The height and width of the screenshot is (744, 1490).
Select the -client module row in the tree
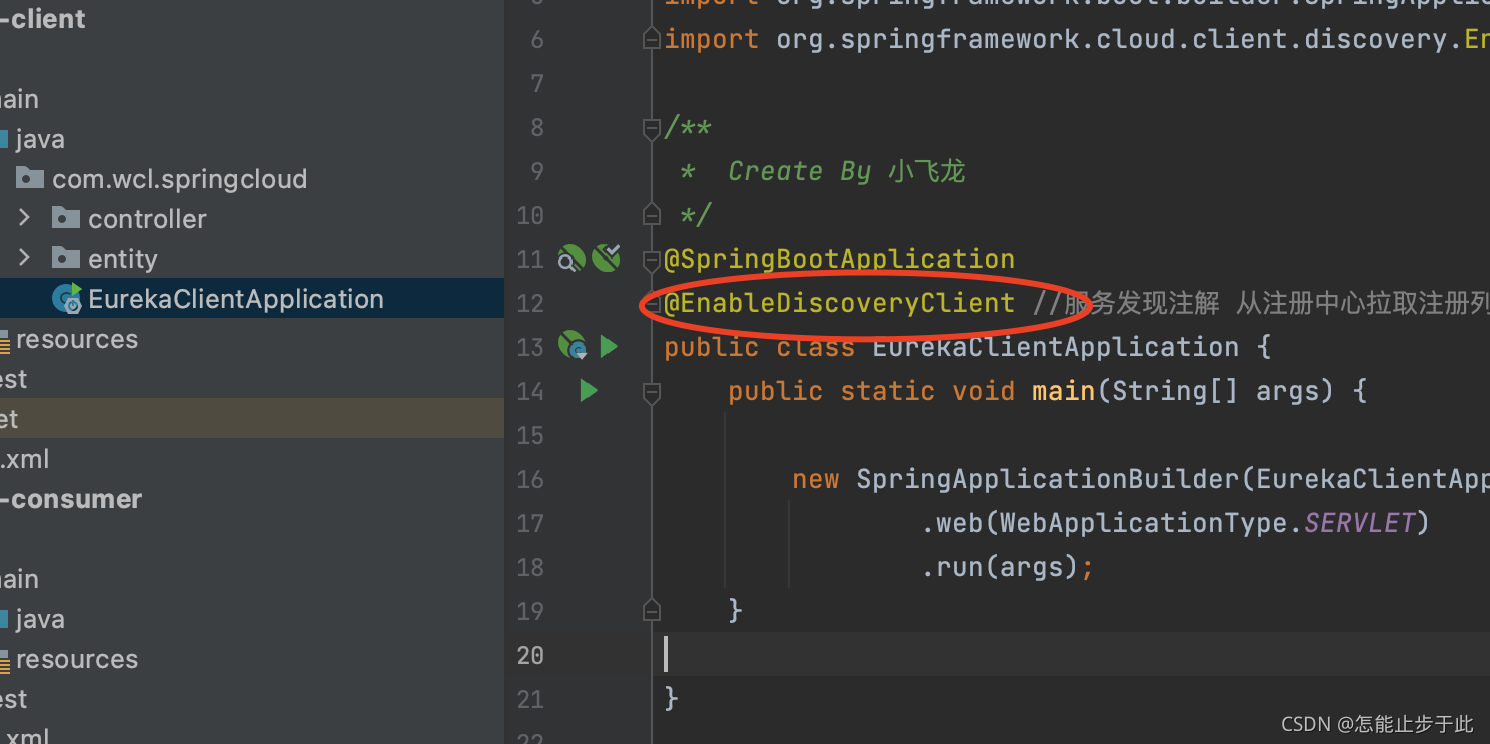coord(252,19)
